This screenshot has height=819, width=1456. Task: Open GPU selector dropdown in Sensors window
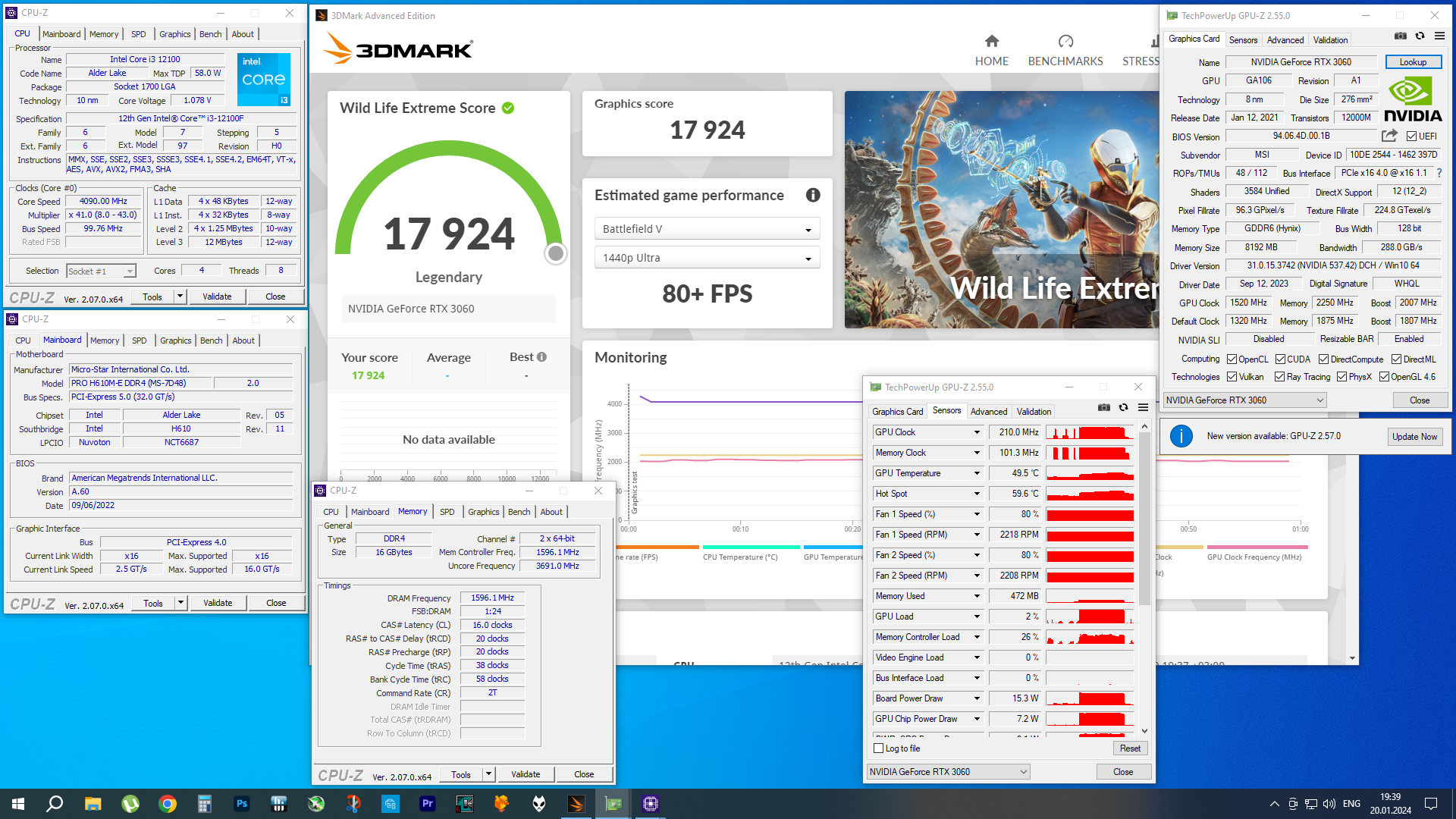(x=949, y=772)
